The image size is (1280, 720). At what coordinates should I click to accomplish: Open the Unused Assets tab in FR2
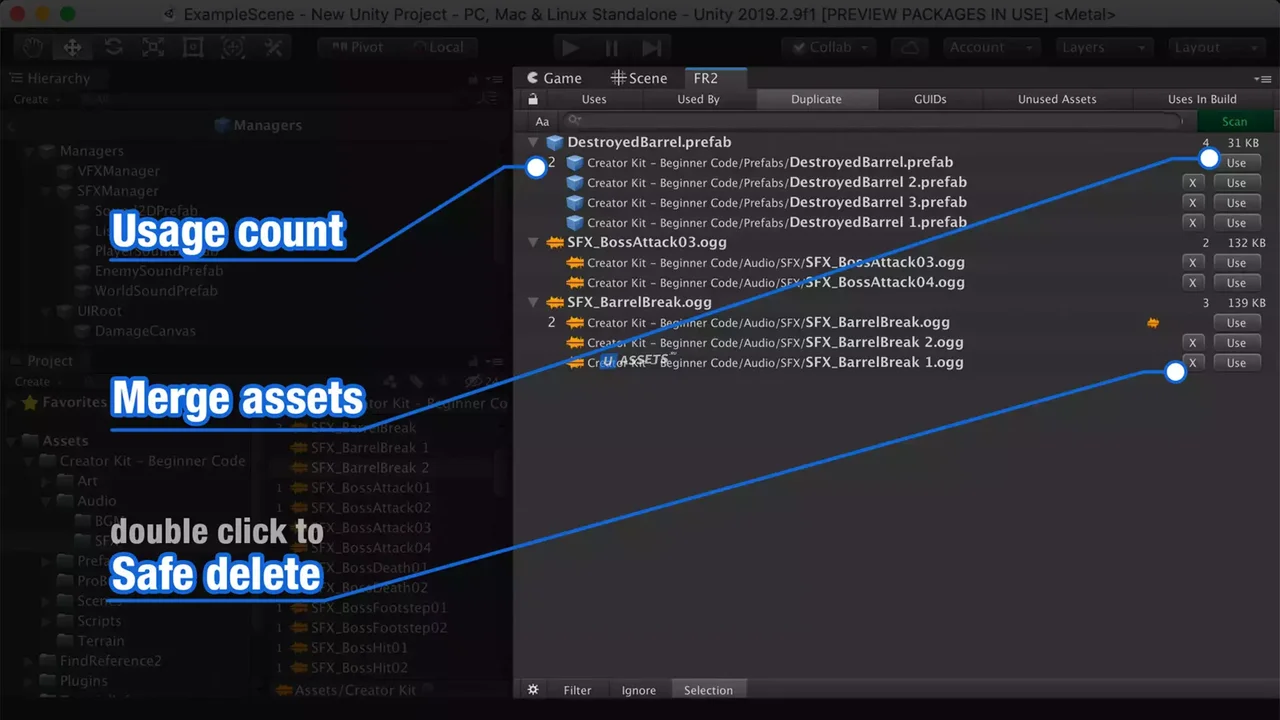tap(1057, 99)
